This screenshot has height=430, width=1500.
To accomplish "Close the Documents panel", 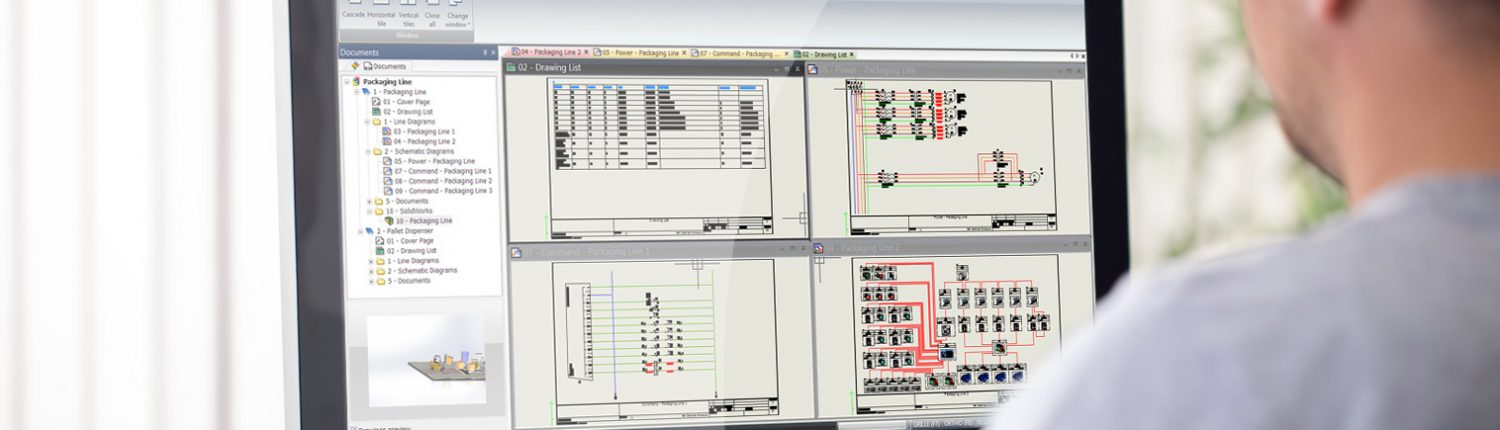I will [493, 53].
